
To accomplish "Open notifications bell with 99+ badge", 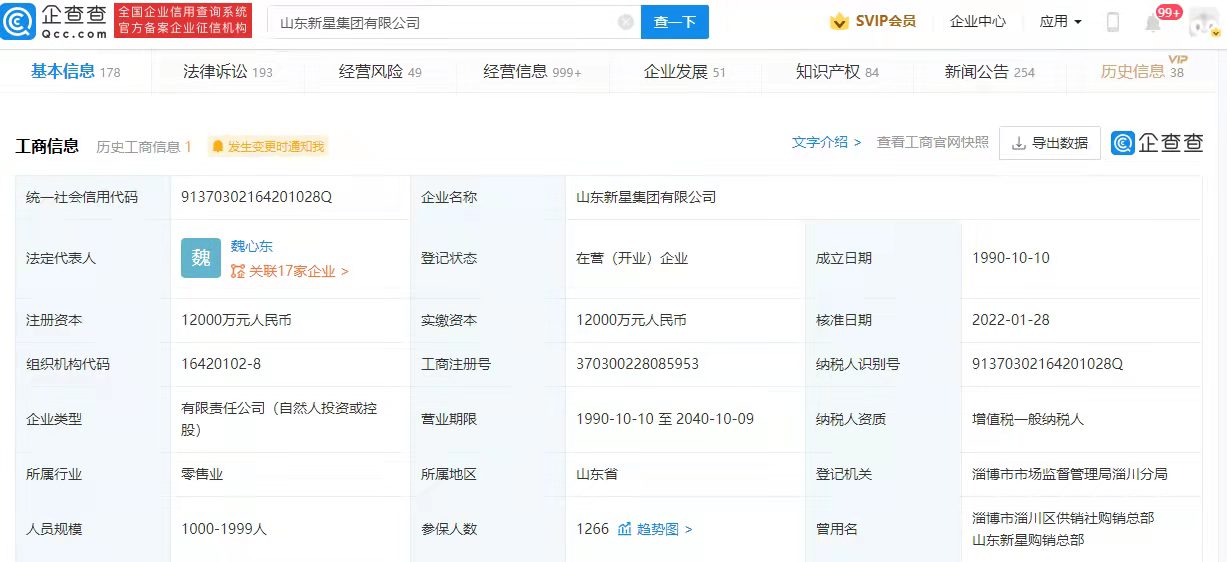I will 1153,22.
